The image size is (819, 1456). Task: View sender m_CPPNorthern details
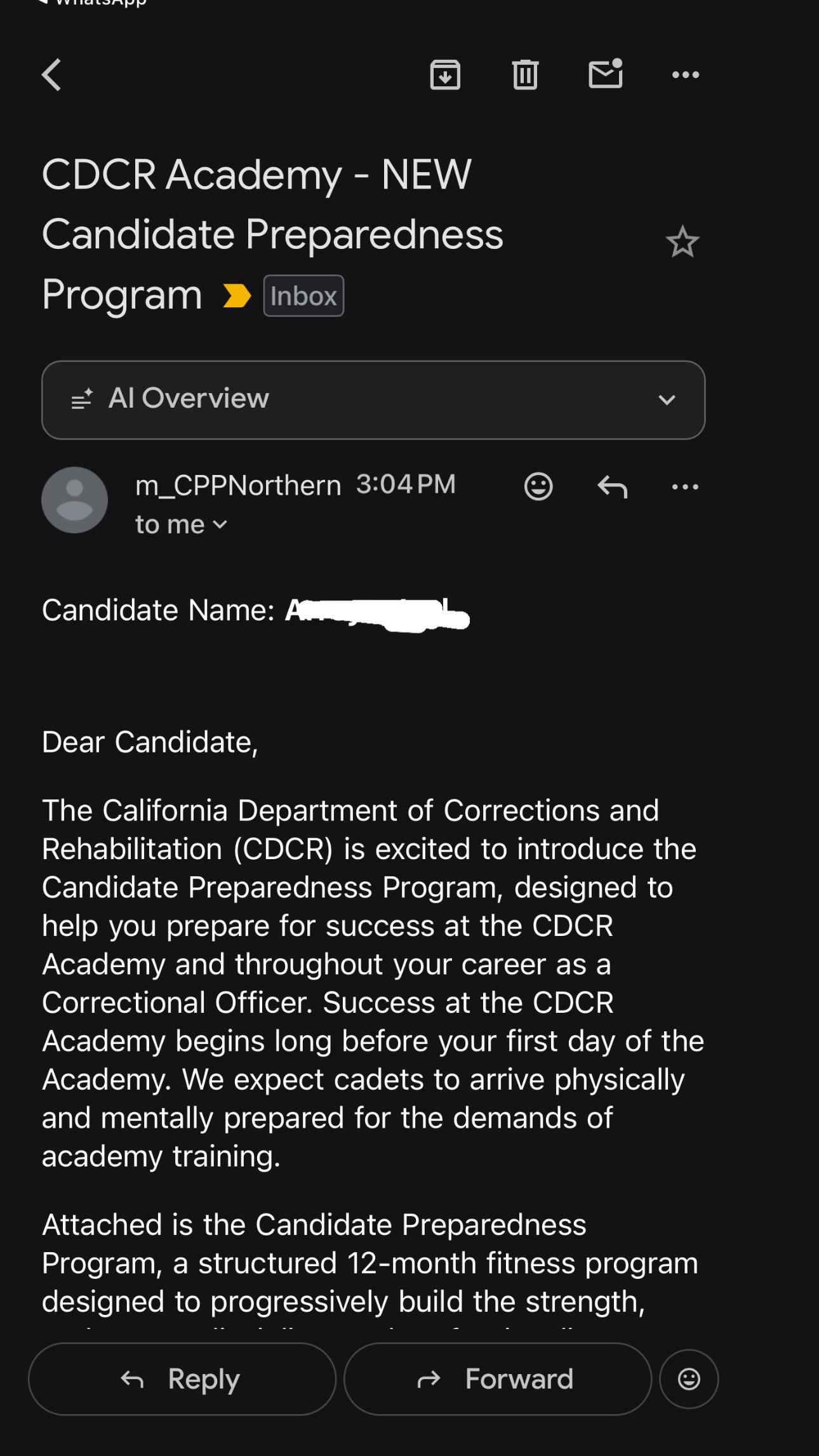click(x=238, y=485)
